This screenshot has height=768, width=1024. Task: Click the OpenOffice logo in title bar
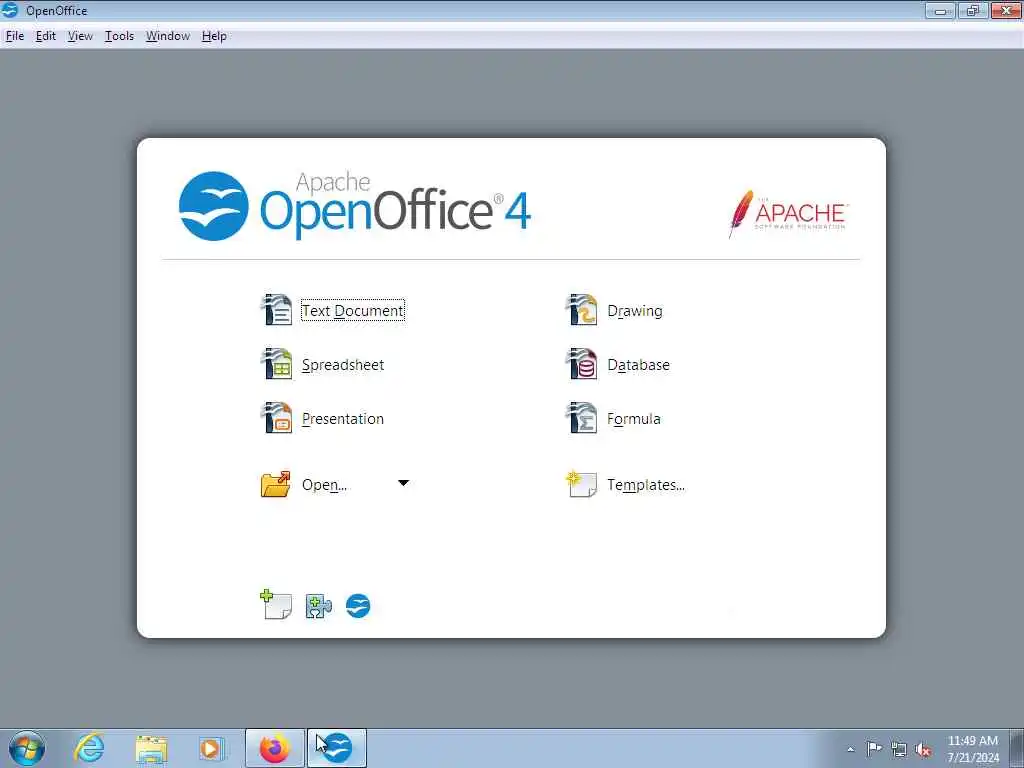coord(10,10)
